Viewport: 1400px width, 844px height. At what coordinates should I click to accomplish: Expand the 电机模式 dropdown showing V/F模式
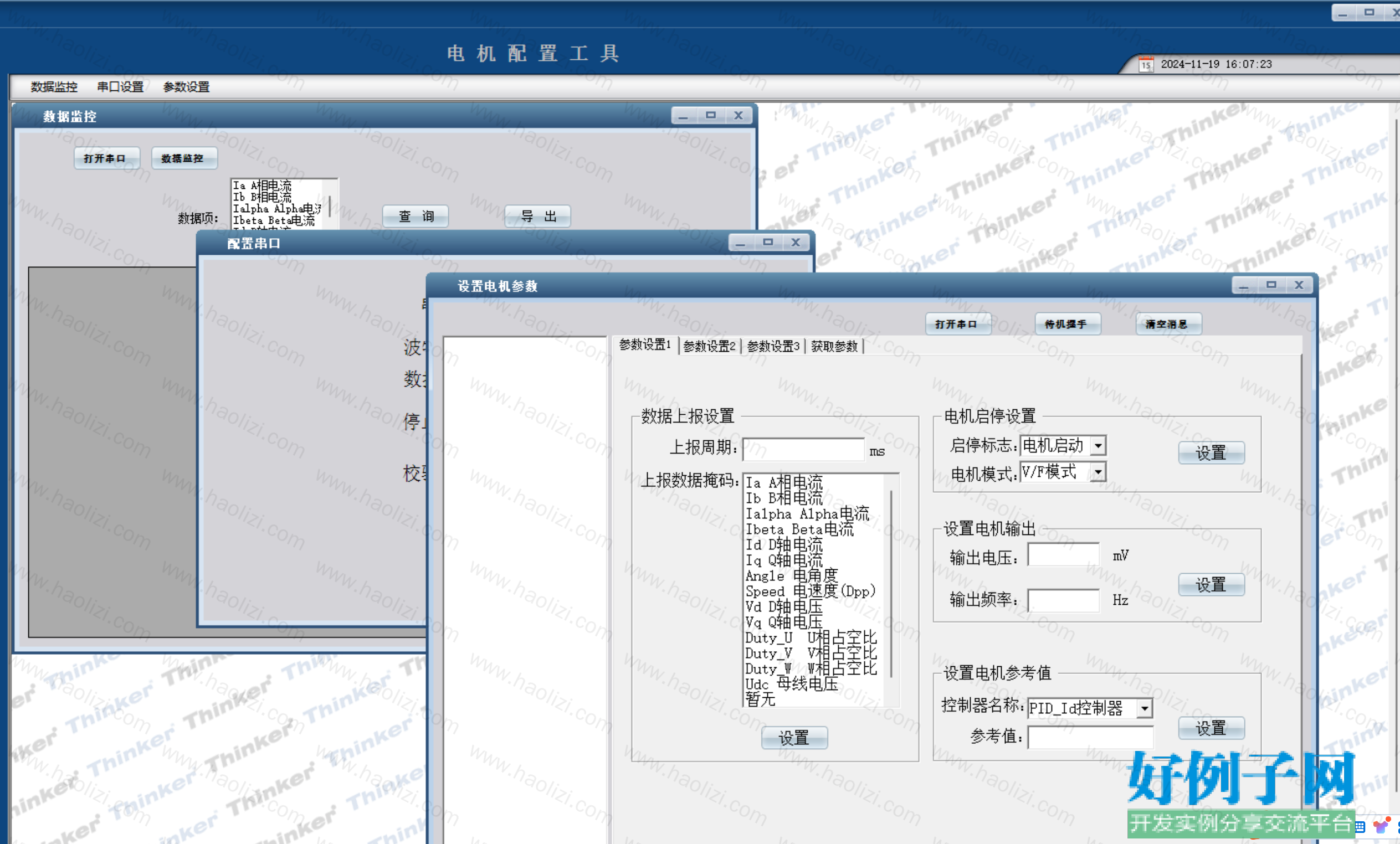(x=1098, y=472)
